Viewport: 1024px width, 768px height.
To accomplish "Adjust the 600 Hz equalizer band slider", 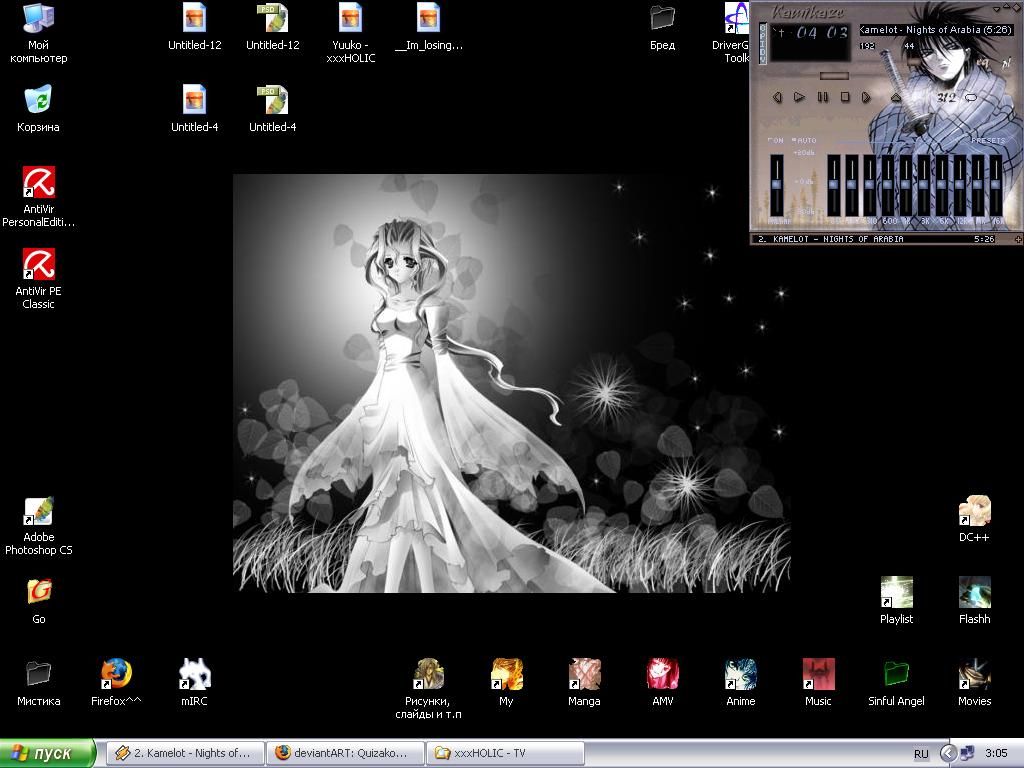I will point(888,185).
